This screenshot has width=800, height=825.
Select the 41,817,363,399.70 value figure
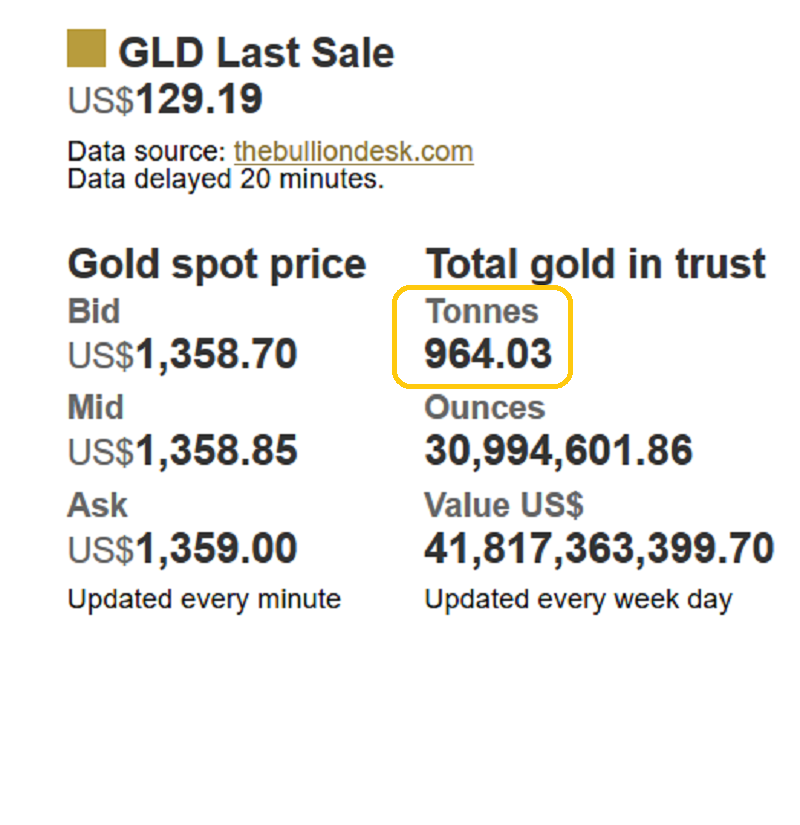point(599,549)
